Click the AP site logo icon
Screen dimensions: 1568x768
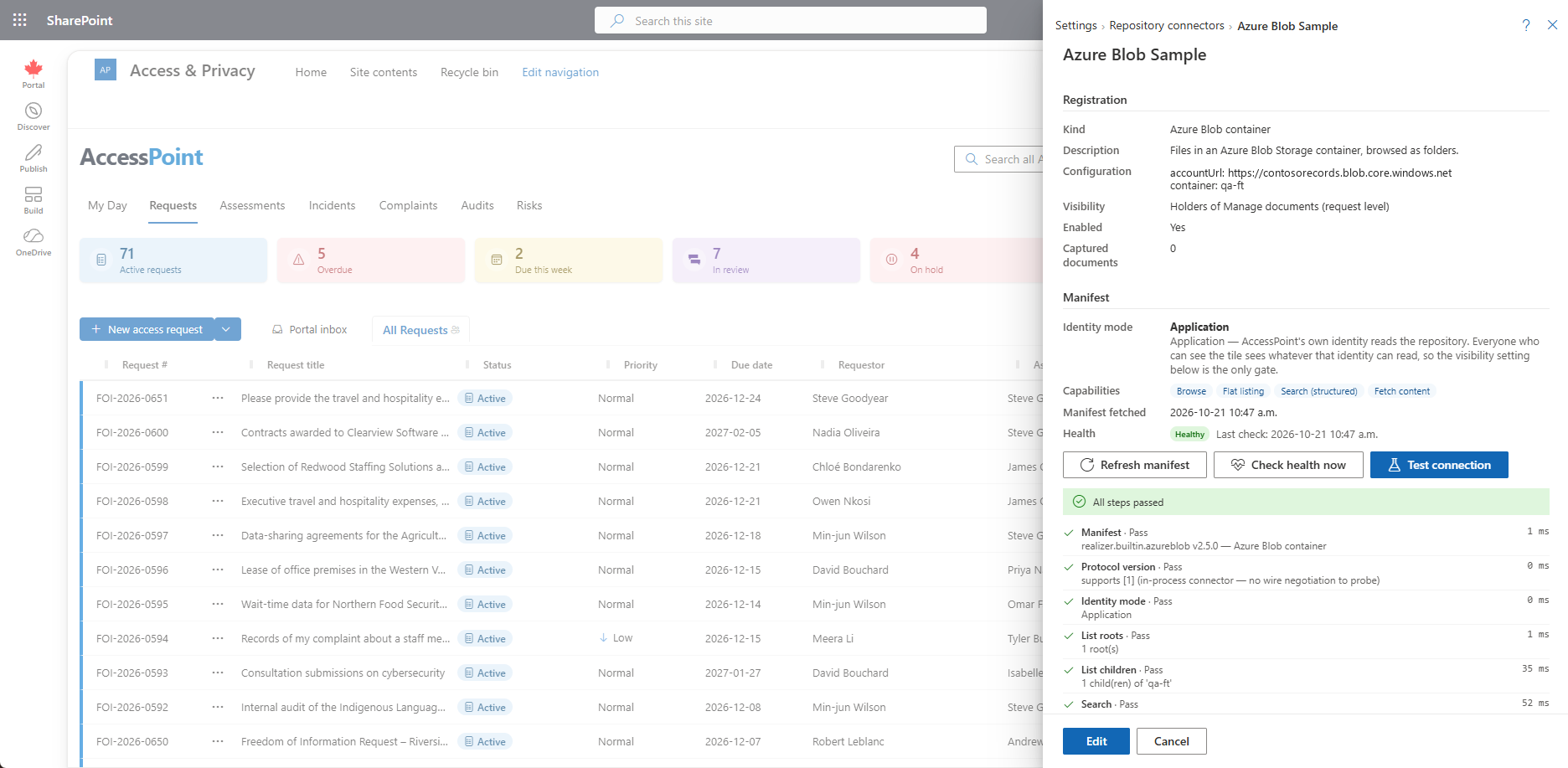click(106, 70)
